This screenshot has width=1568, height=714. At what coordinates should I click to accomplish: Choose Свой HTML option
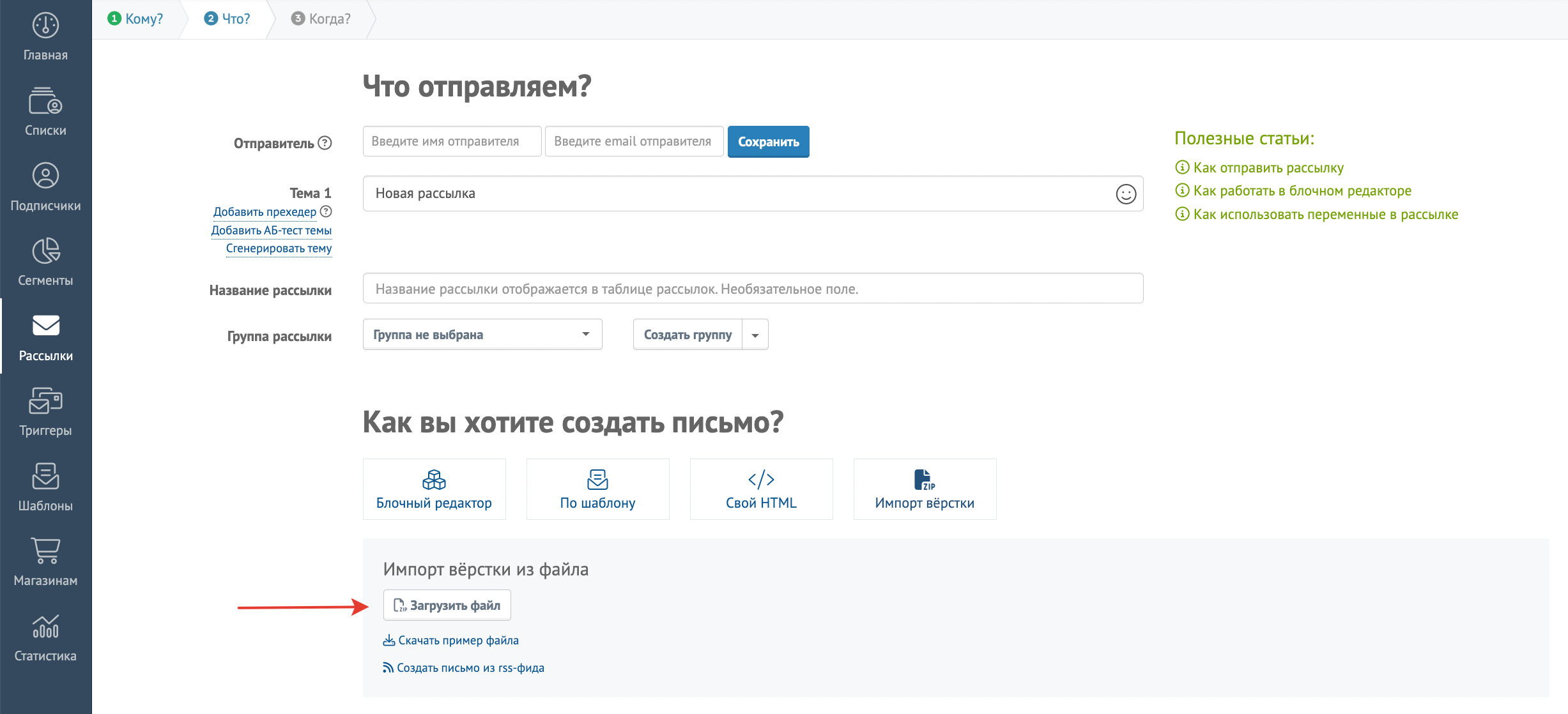[762, 489]
